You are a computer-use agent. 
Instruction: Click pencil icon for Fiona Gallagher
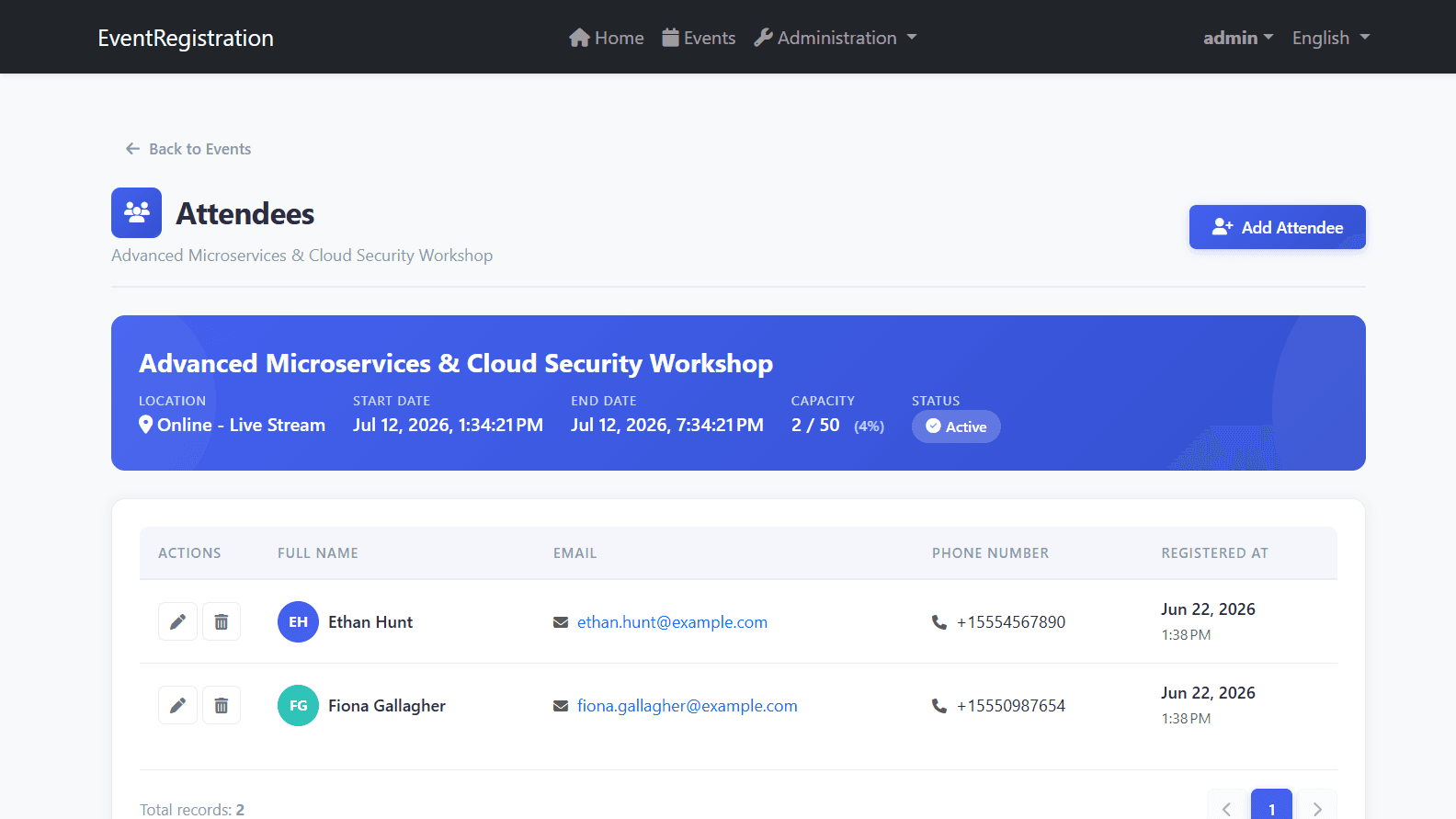click(177, 705)
